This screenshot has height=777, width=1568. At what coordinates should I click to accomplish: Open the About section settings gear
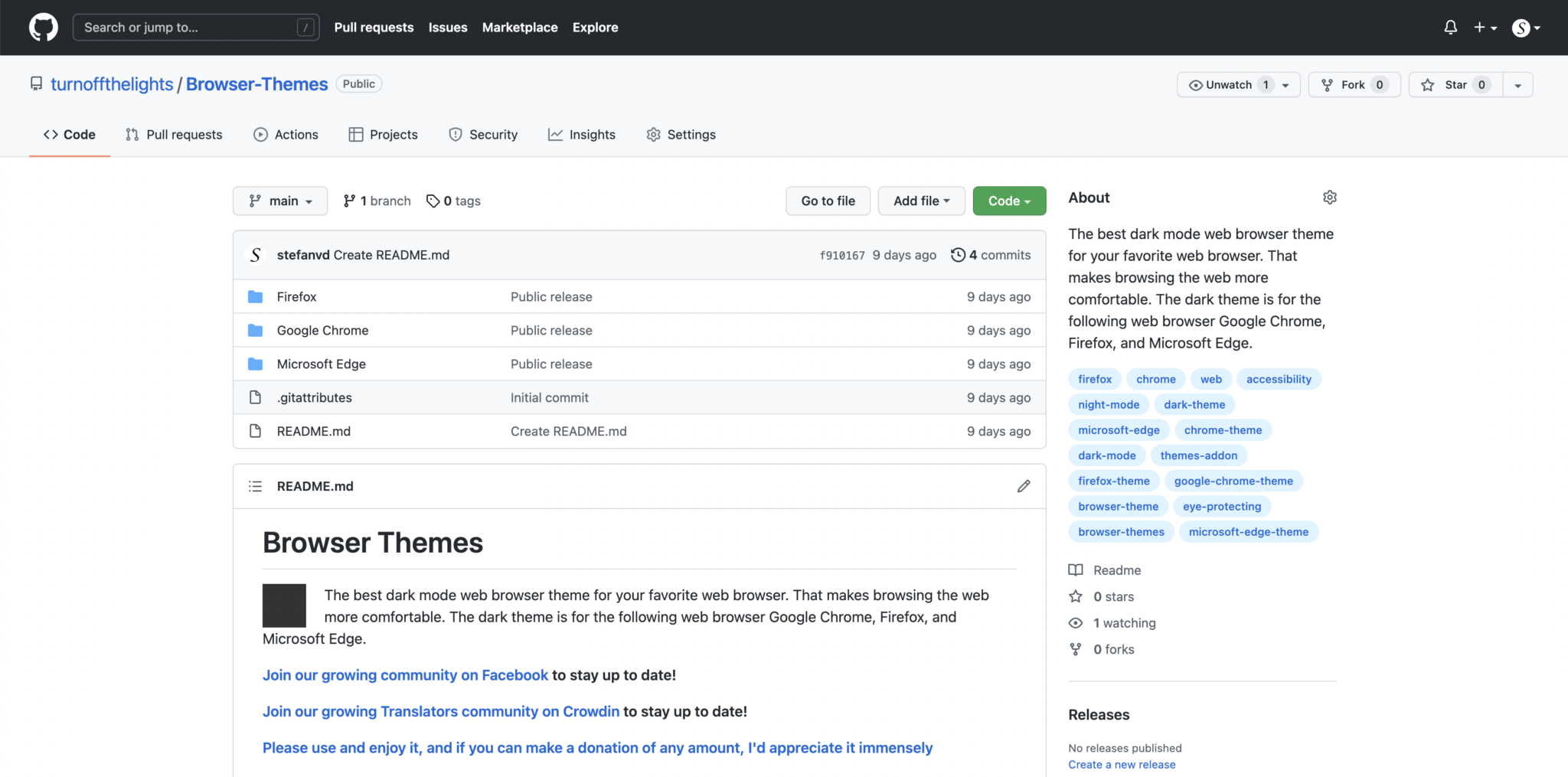tap(1329, 197)
